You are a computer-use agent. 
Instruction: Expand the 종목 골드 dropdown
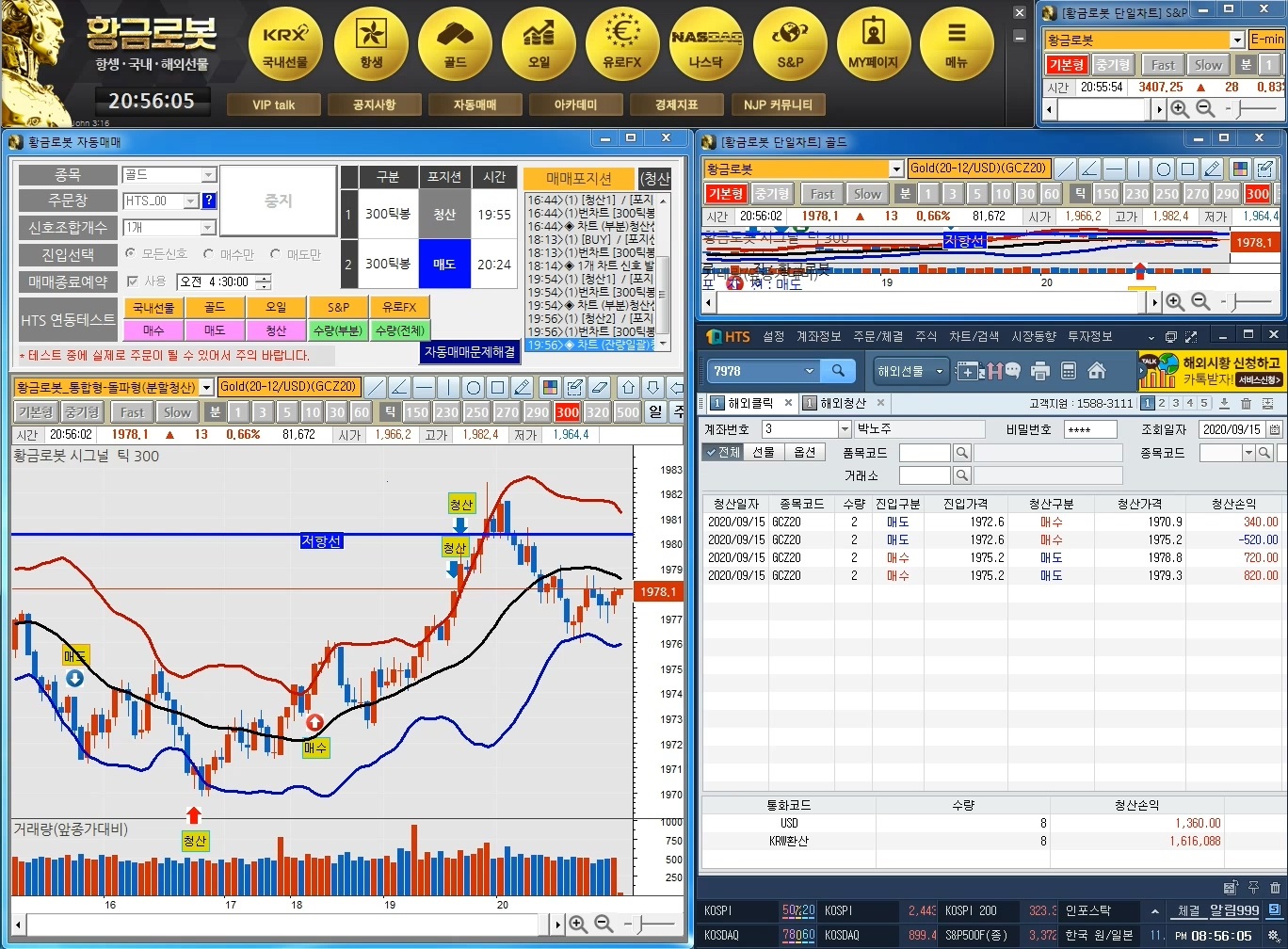[209, 175]
